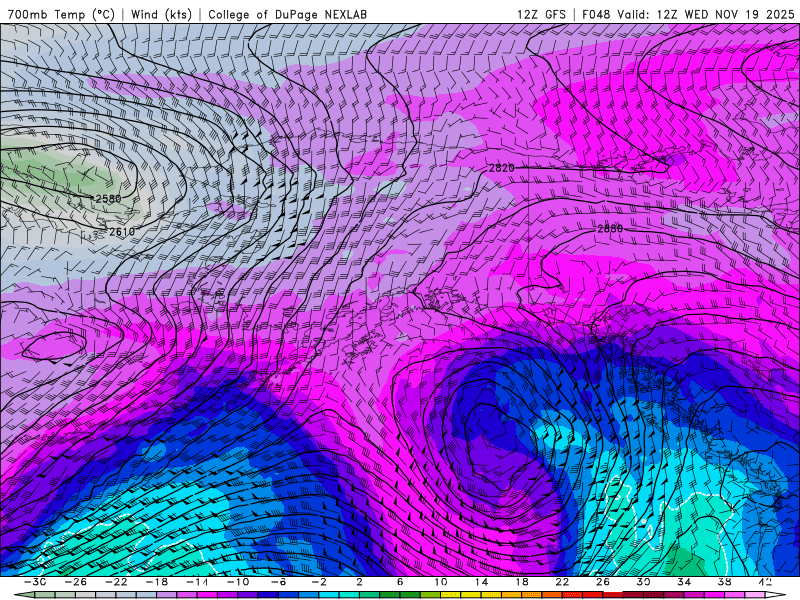Click the "F048 Valid: 12Z WED NOV 19 2025" text

(688, 14)
